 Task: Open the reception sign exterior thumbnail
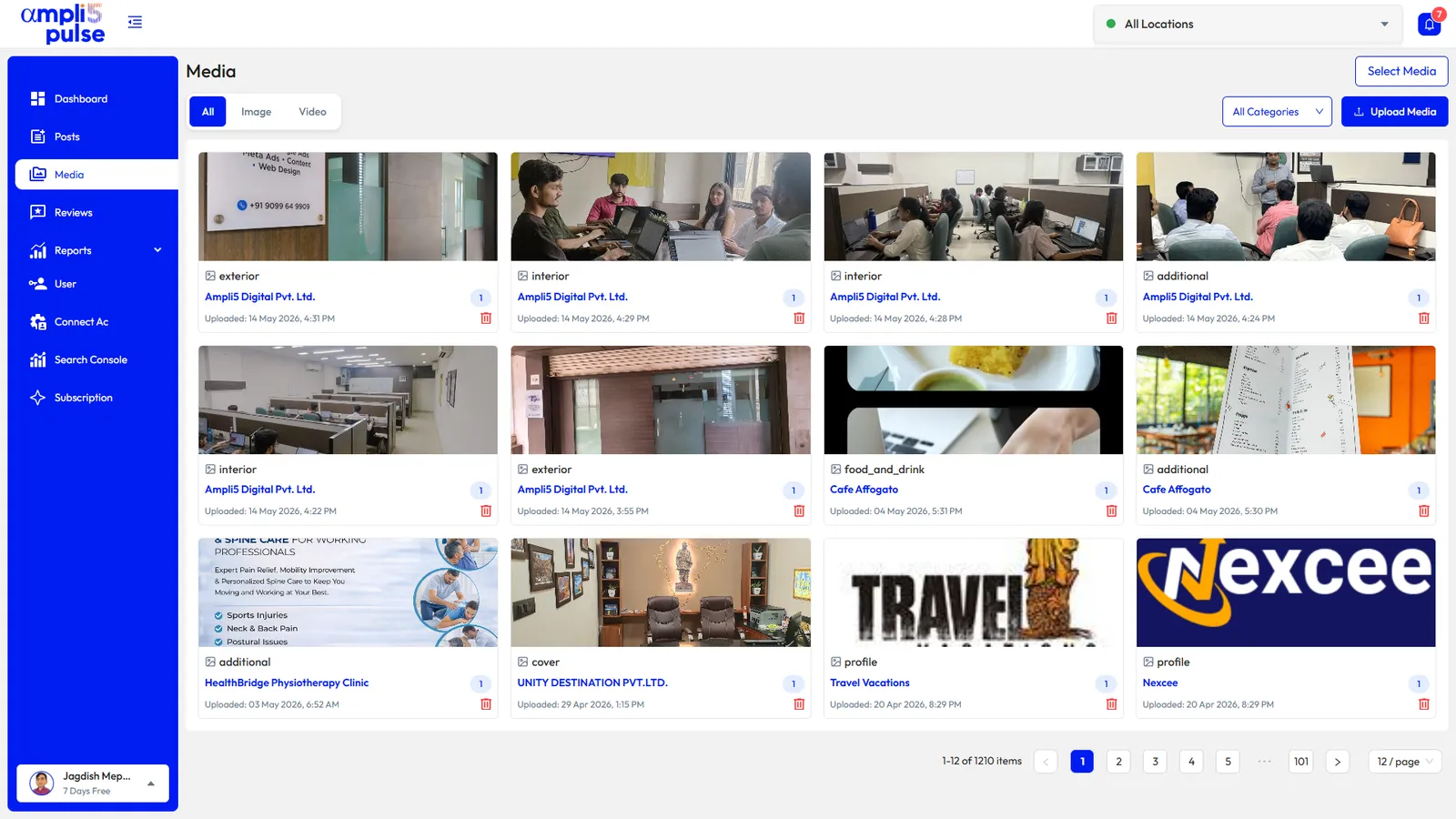point(348,207)
